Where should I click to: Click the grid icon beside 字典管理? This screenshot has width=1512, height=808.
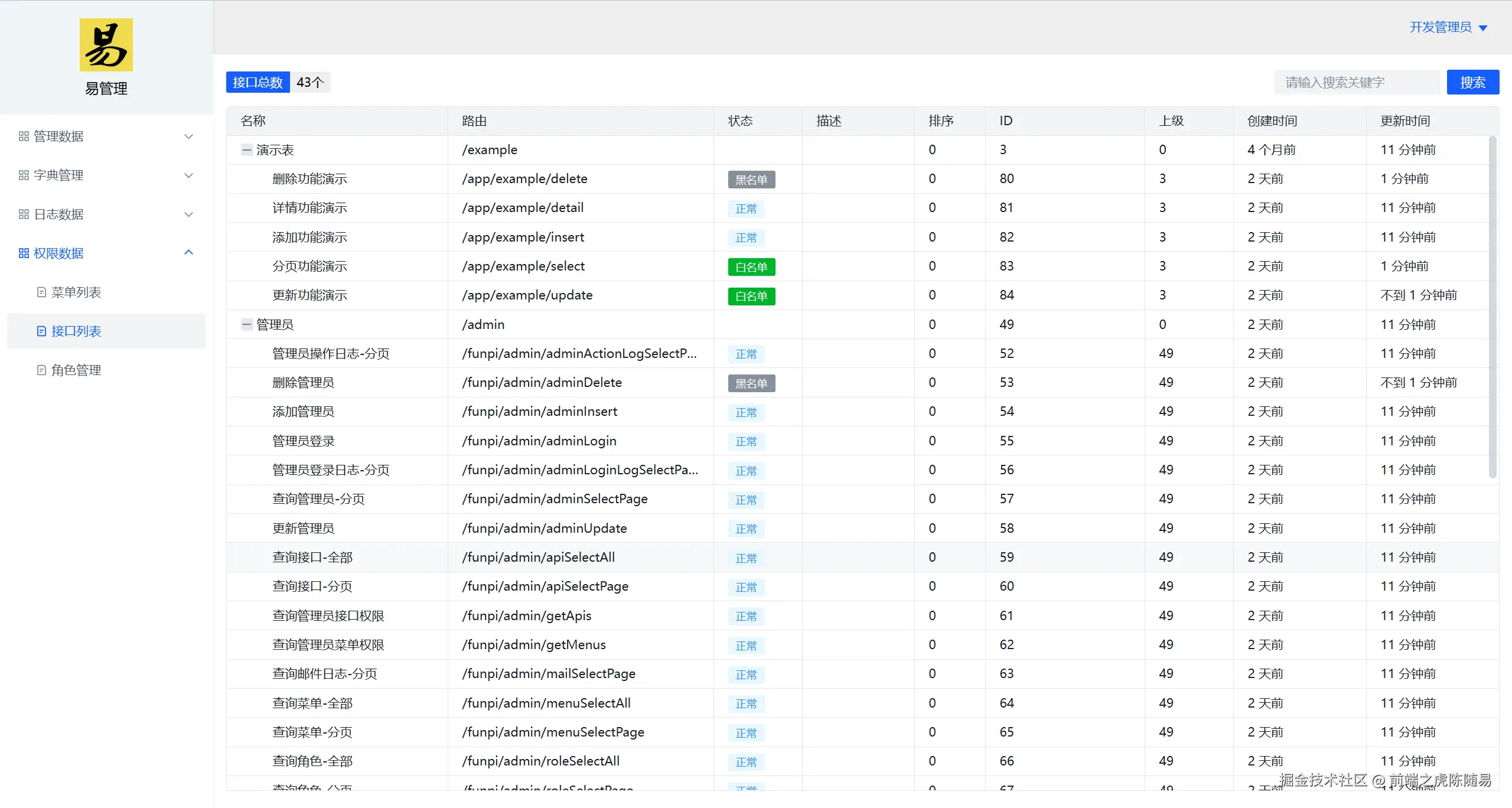click(x=24, y=175)
